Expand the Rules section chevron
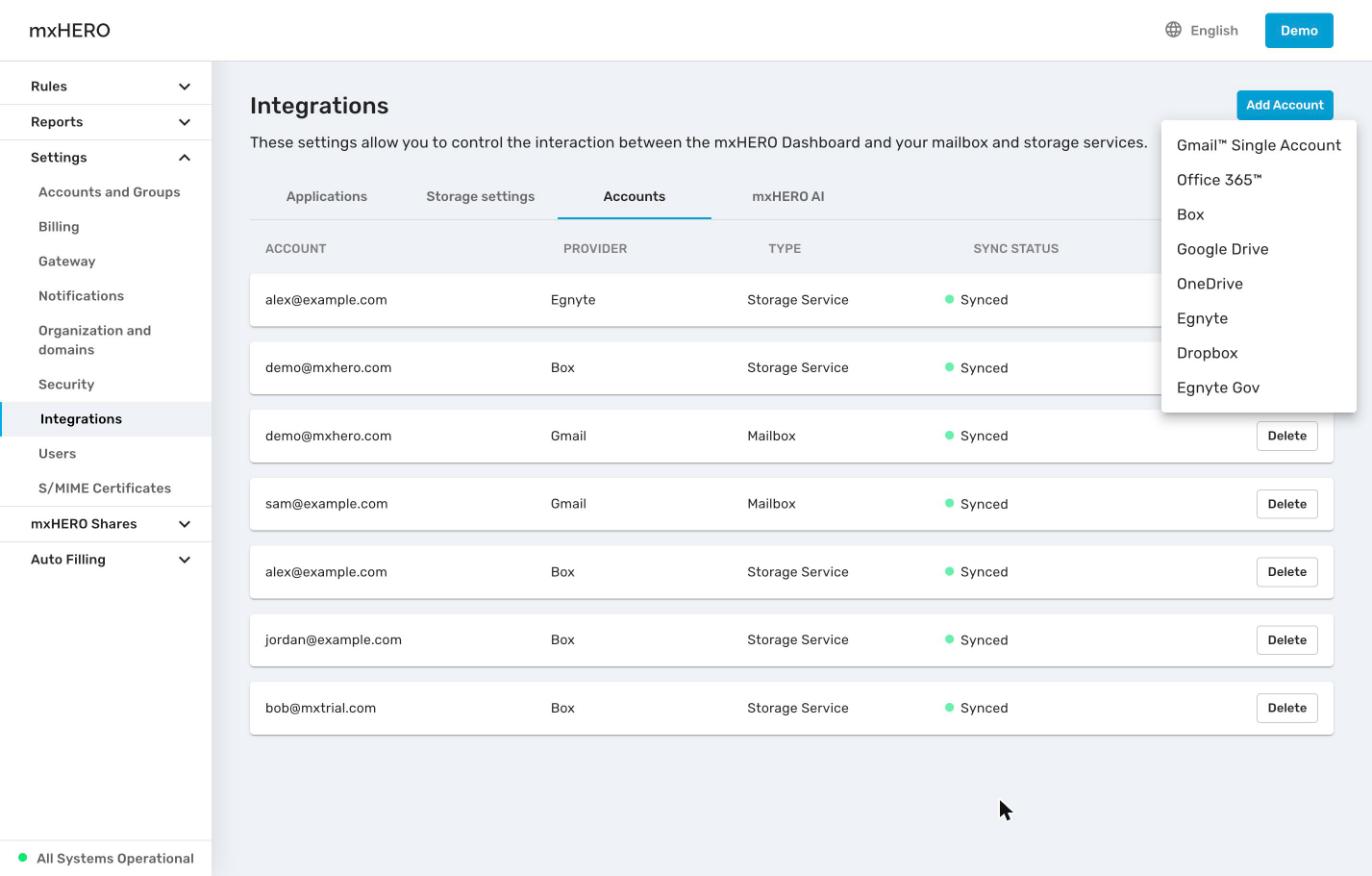Screen dimensions: 1372x876 click(184, 87)
